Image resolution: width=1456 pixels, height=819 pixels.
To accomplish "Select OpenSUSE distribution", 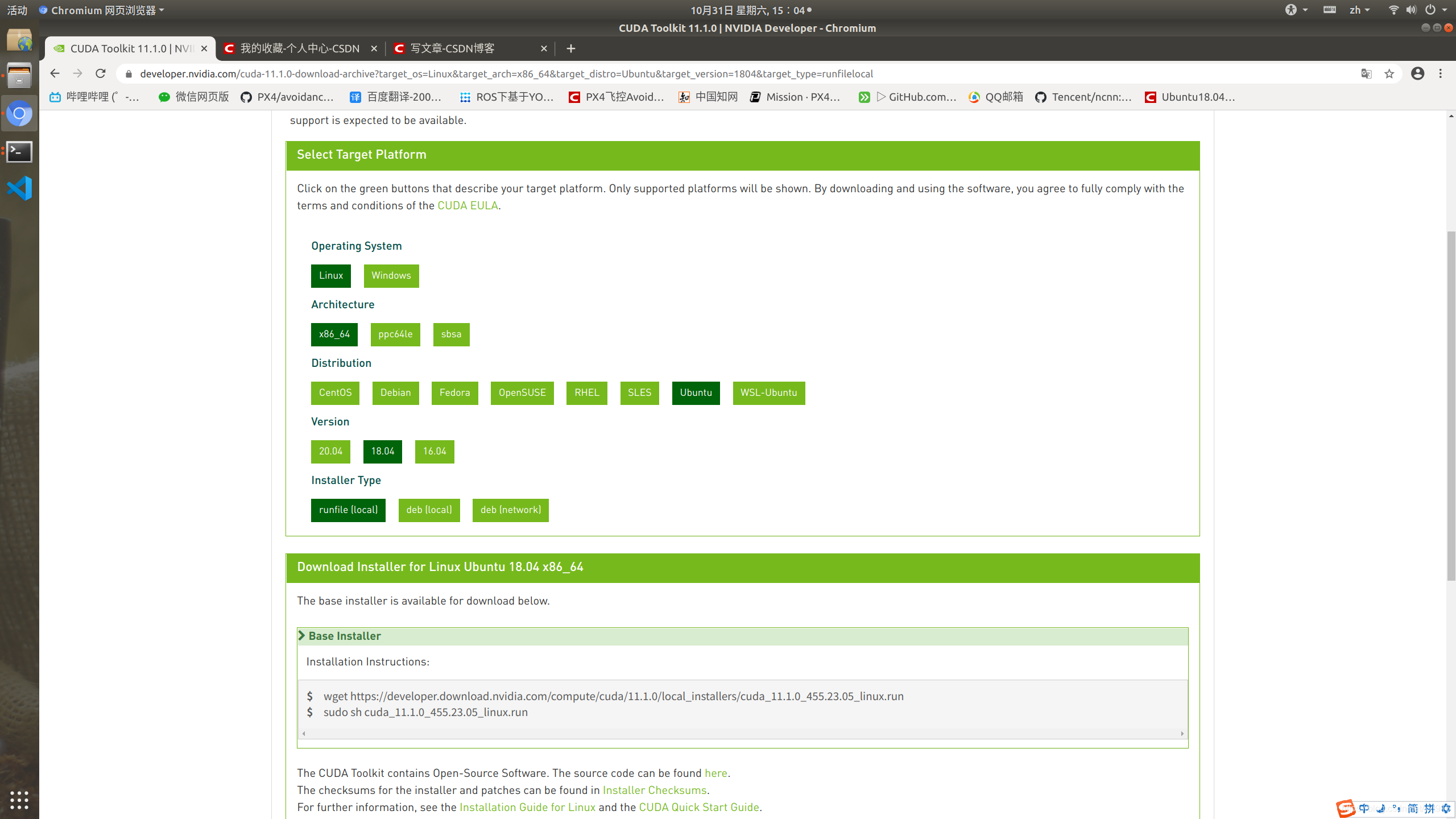I will (x=522, y=393).
